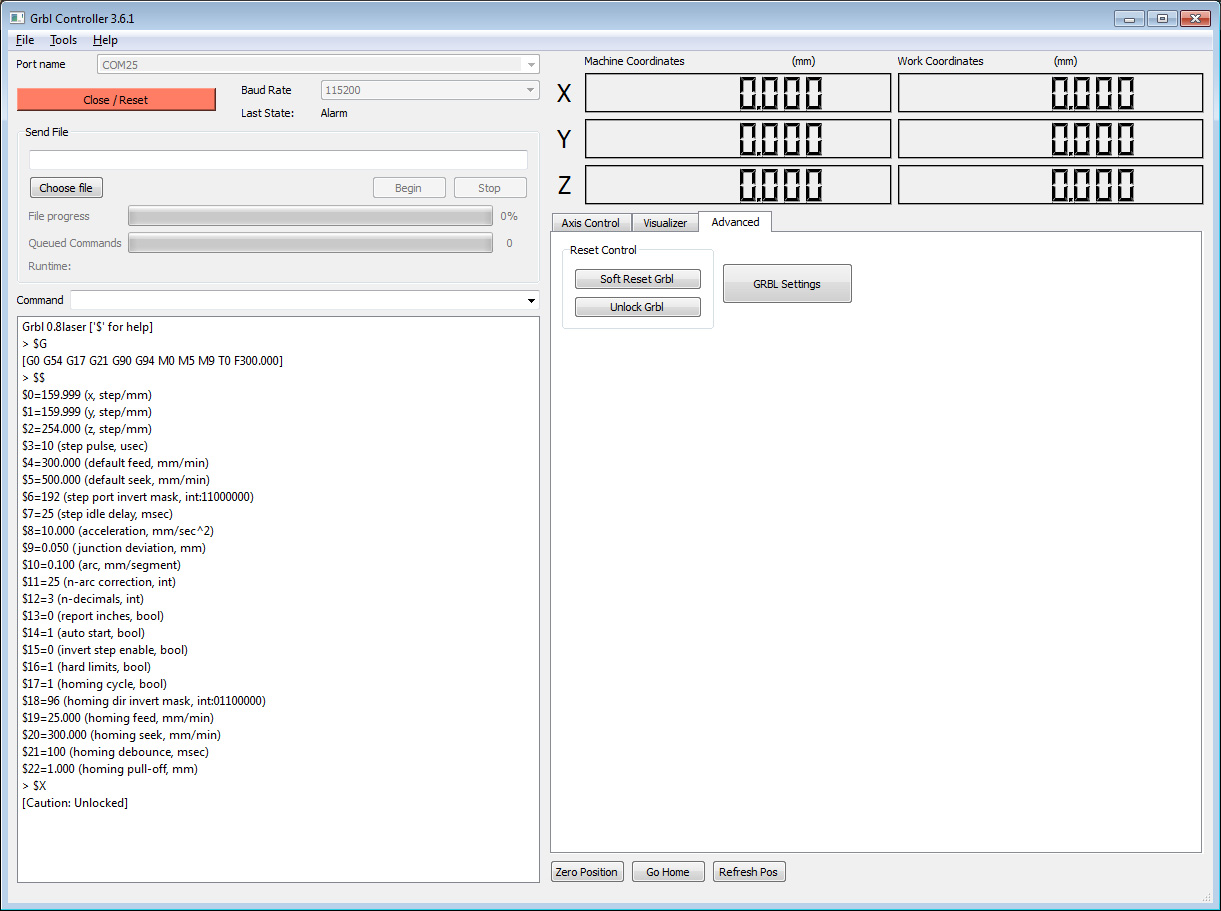Click the Last State "Alarm" value

334,113
